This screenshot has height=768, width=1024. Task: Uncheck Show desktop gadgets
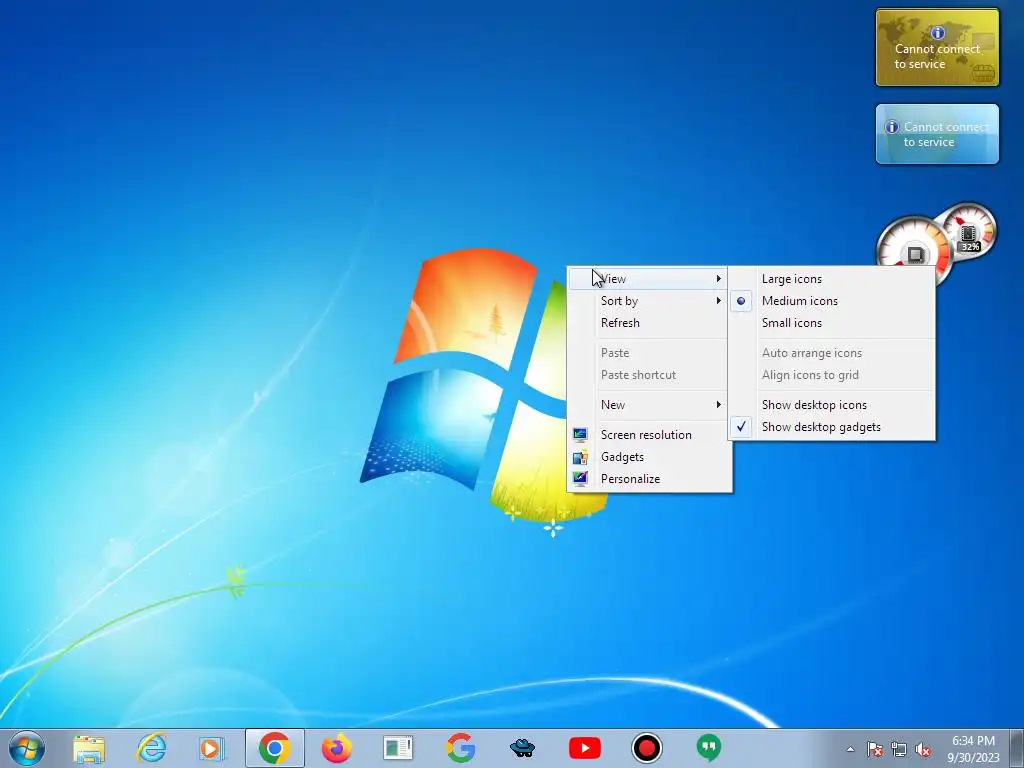point(832,427)
